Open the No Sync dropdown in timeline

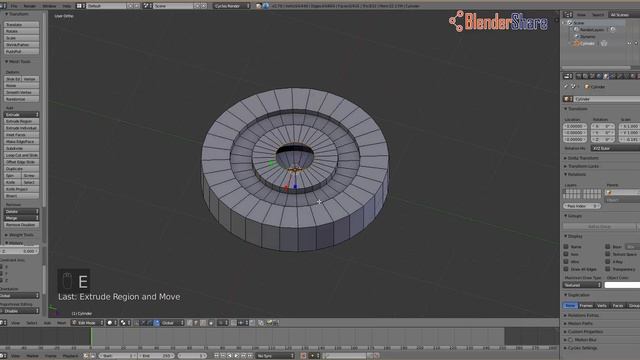pyautogui.click(x=275, y=356)
